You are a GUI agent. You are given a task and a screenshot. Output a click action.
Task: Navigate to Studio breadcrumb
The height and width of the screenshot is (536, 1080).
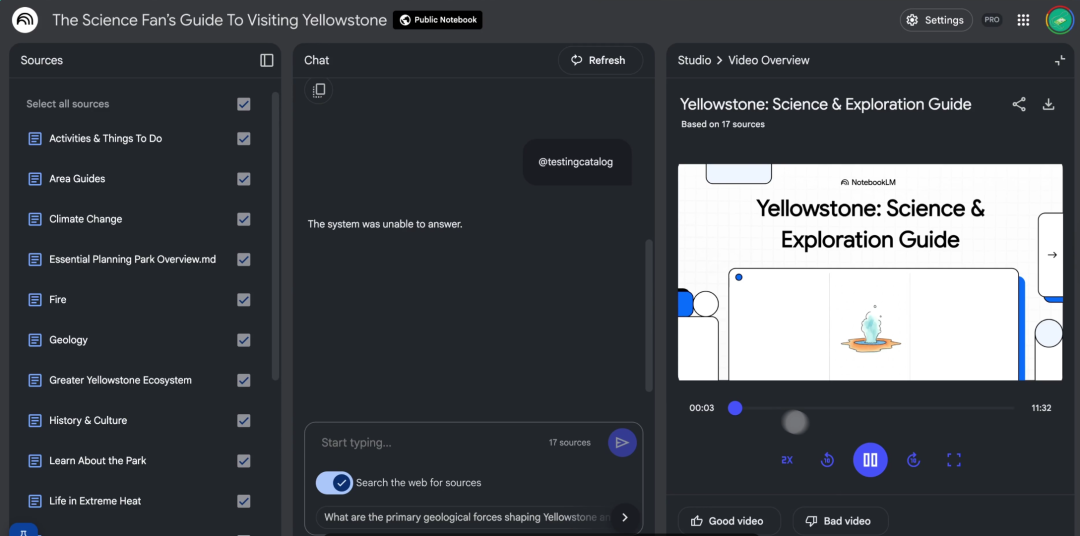pyautogui.click(x=694, y=60)
